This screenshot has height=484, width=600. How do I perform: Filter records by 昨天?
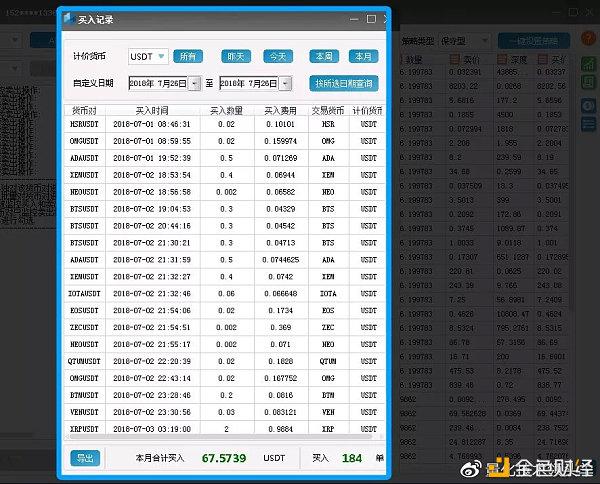(x=236, y=57)
